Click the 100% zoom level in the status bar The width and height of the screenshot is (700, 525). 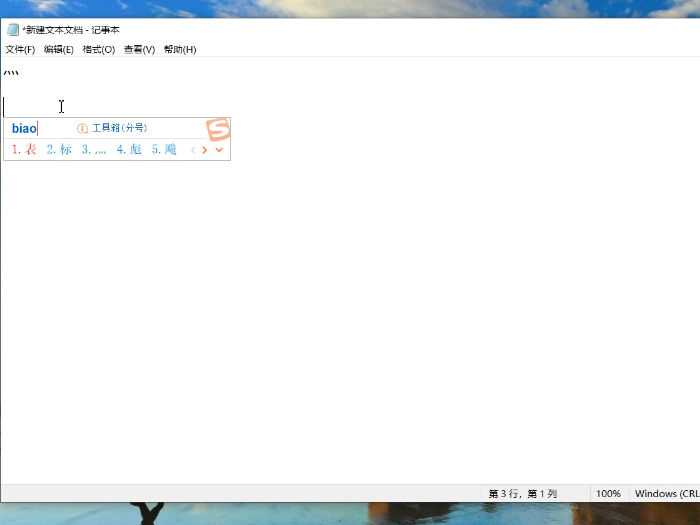(x=608, y=494)
